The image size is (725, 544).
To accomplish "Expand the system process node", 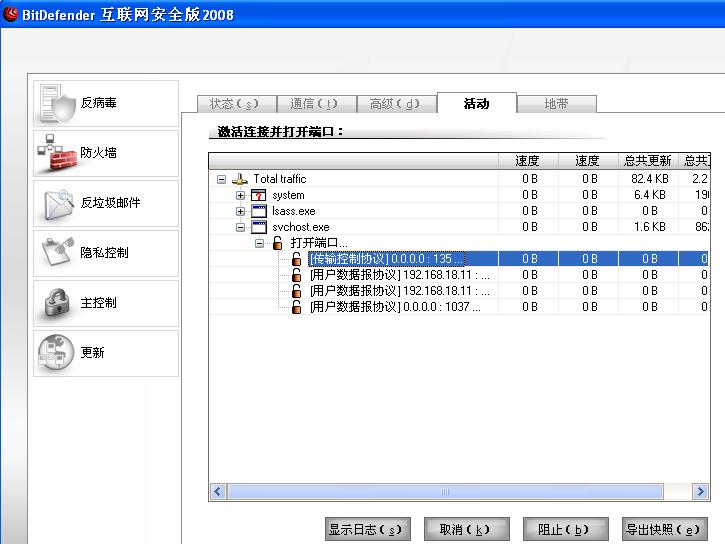I will point(240,195).
